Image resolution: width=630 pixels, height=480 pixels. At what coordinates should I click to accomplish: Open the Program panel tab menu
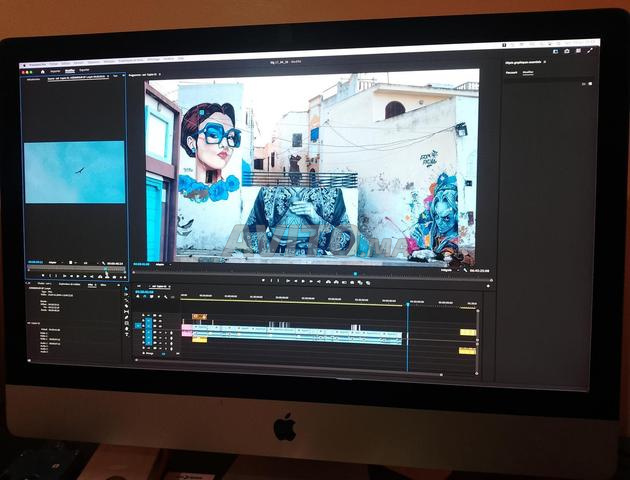point(160,75)
